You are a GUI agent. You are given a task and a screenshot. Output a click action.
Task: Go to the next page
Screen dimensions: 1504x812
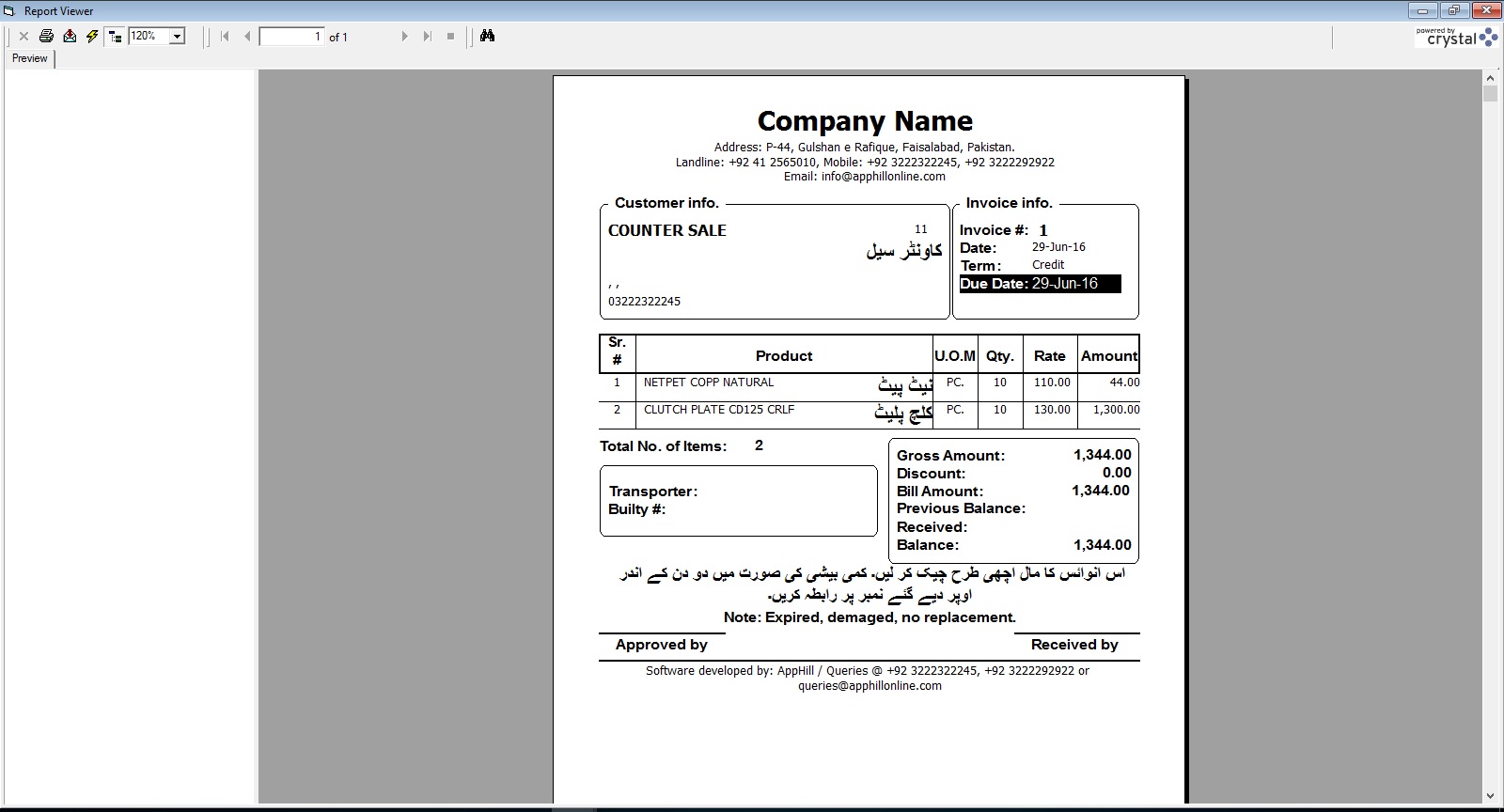pos(404,37)
